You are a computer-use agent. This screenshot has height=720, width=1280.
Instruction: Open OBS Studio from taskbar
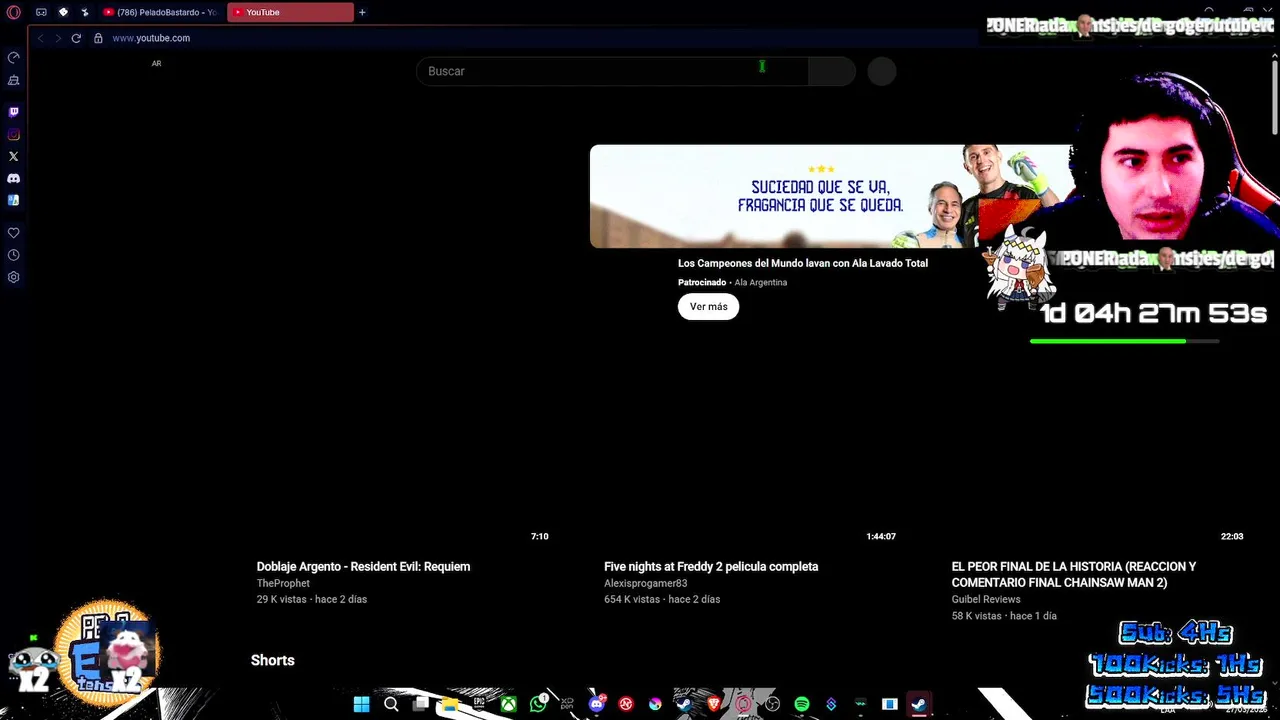click(772, 704)
